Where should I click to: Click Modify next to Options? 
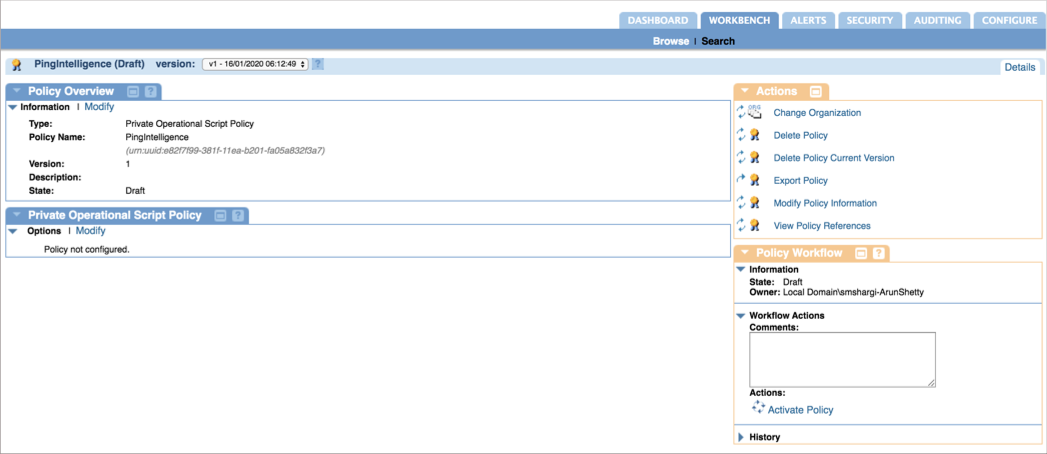point(91,231)
